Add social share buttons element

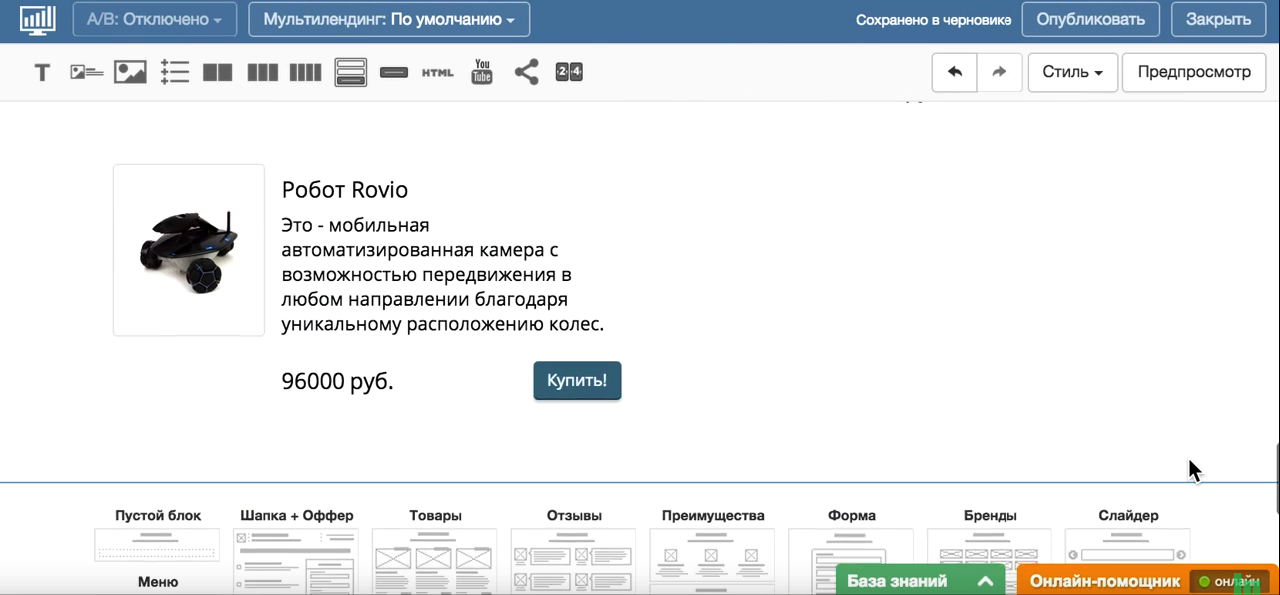[x=526, y=72]
